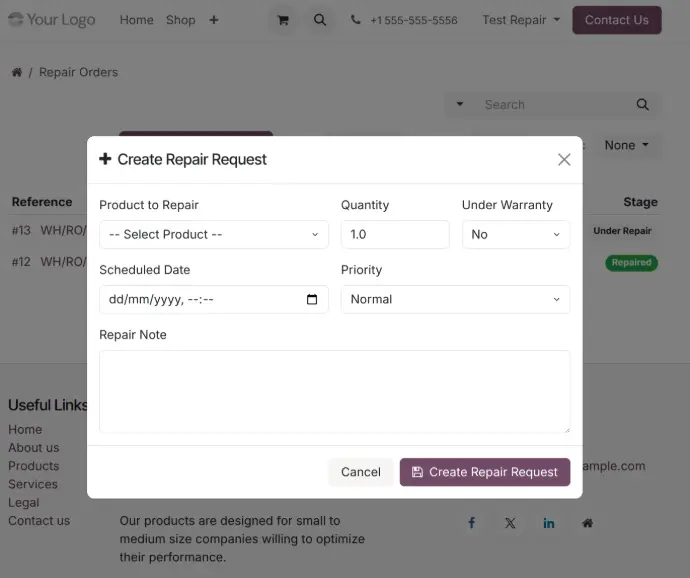The width and height of the screenshot is (690, 578).
Task: Open the LinkedIn social icon
Action: [x=549, y=523]
